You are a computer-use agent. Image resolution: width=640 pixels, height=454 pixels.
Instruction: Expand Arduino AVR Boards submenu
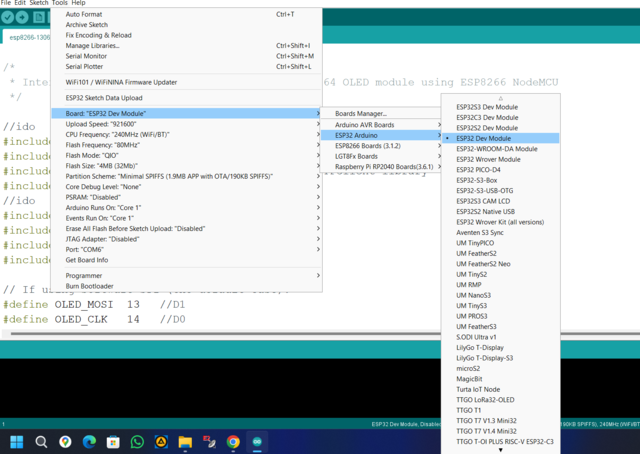point(381,125)
